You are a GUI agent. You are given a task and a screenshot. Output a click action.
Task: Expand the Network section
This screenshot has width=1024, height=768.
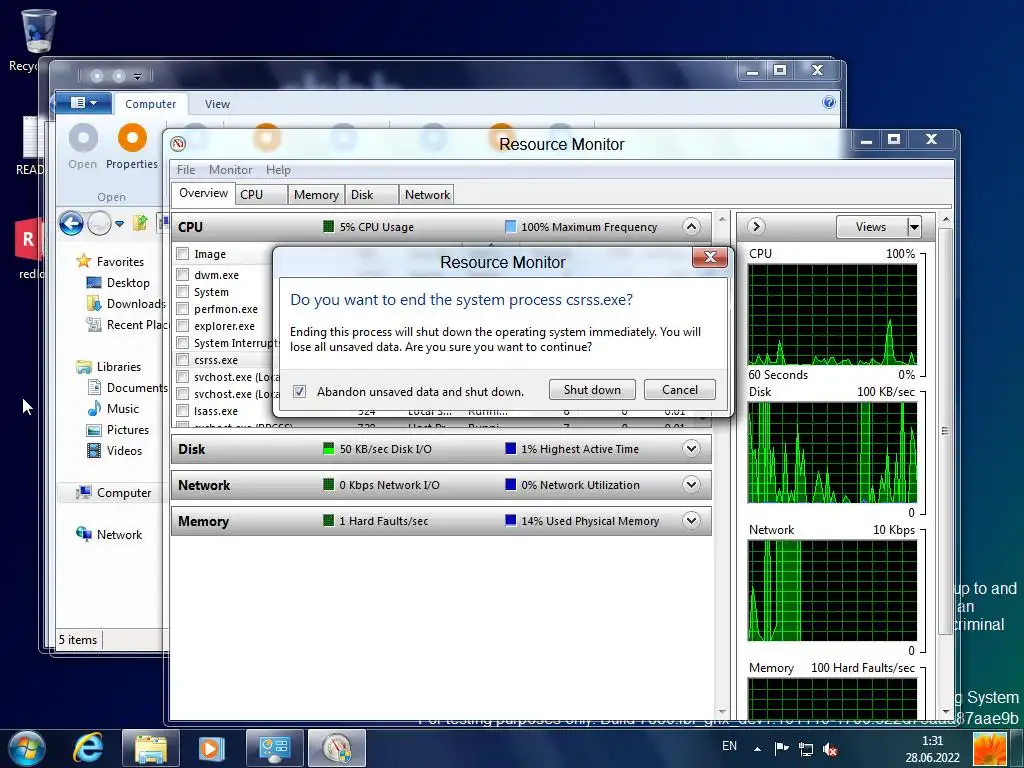691,485
